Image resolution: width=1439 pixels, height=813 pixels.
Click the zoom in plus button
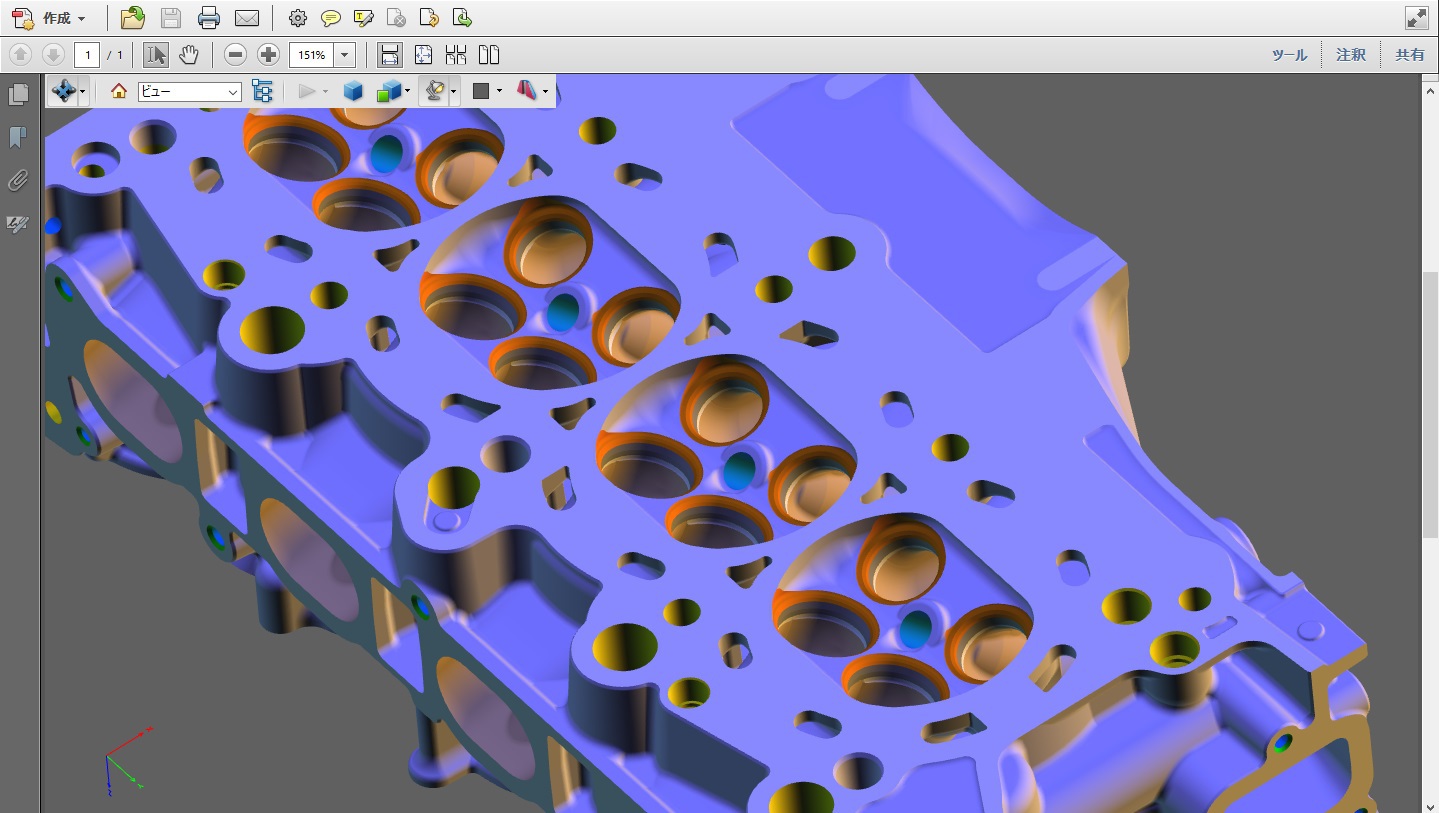[x=268, y=55]
